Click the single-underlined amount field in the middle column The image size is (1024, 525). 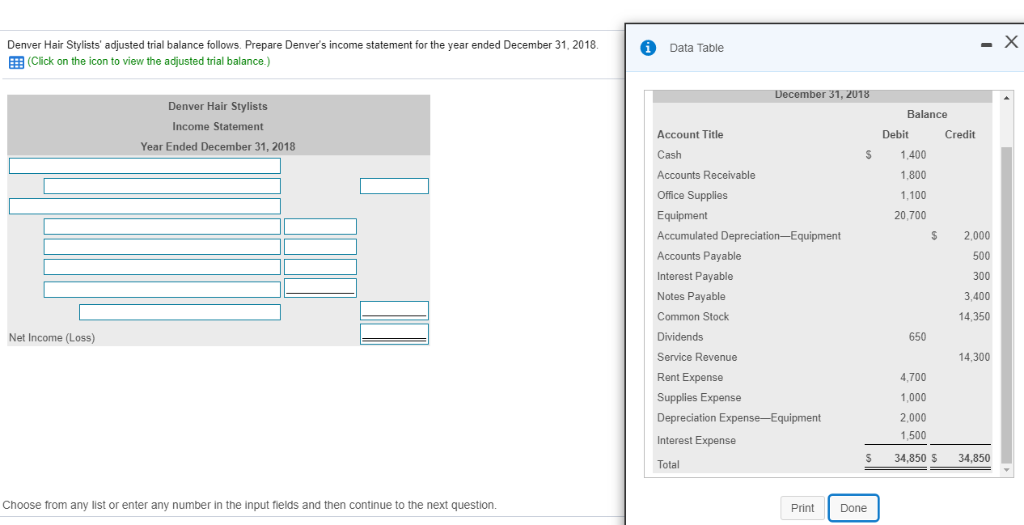321,287
